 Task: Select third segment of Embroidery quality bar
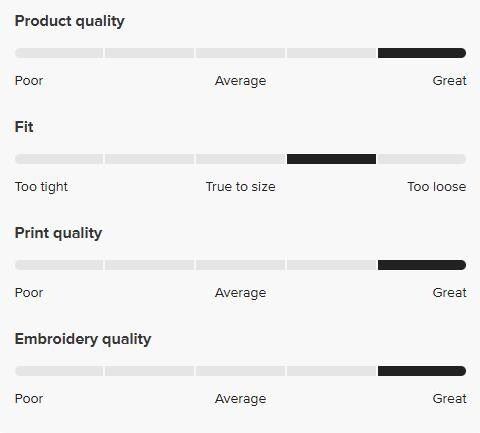click(240, 371)
